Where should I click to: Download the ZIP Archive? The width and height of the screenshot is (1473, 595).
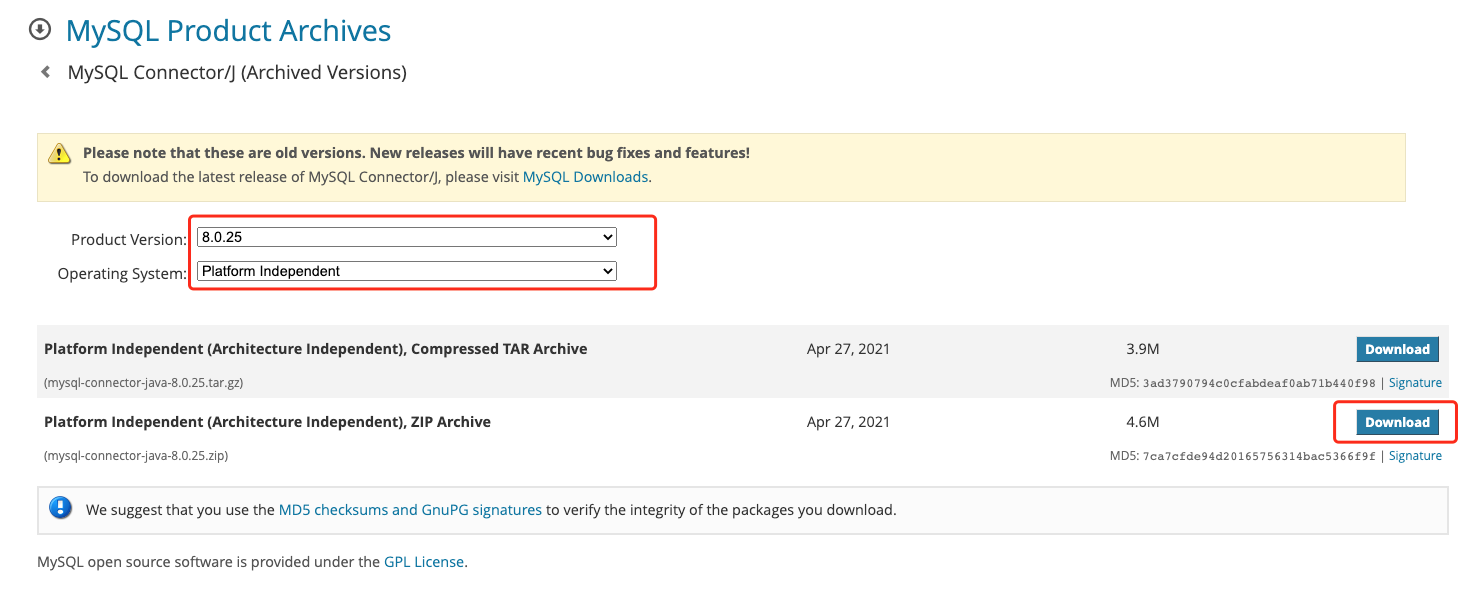tap(1397, 422)
